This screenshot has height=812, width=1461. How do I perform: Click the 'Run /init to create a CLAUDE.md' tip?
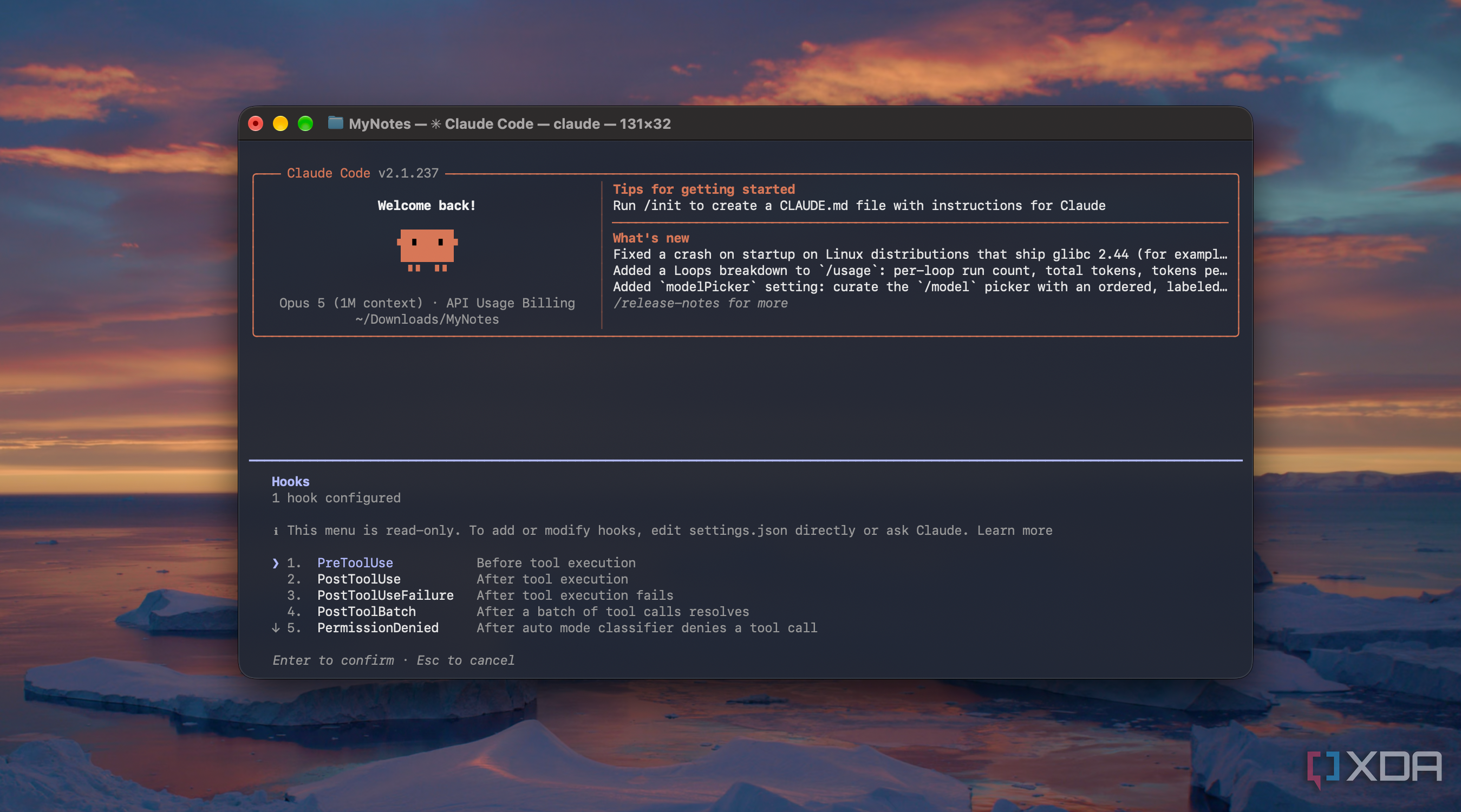pyautogui.click(x=859, y=205)
